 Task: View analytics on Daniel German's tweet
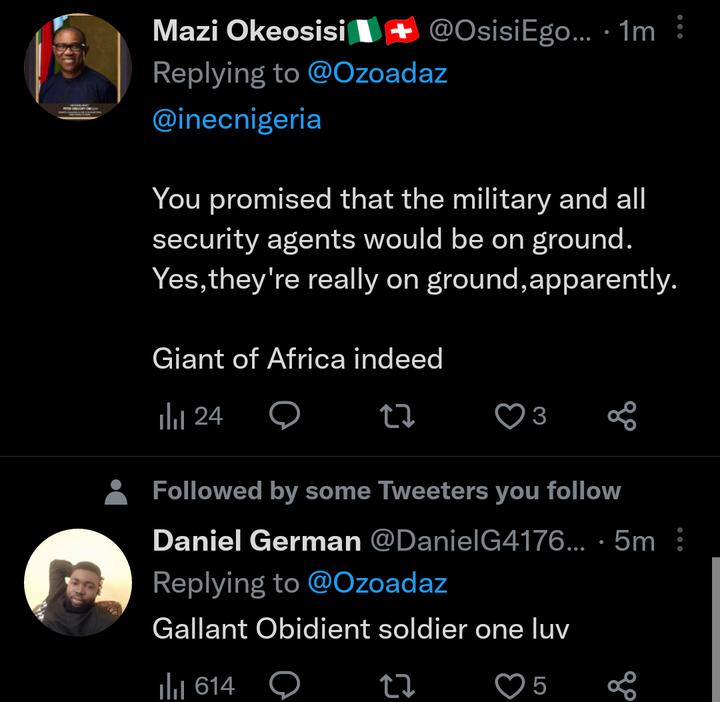[197, 686]
